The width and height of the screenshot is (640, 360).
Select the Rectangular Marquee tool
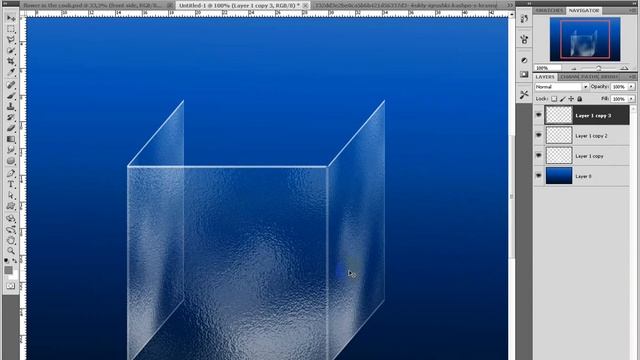point(11,29)
